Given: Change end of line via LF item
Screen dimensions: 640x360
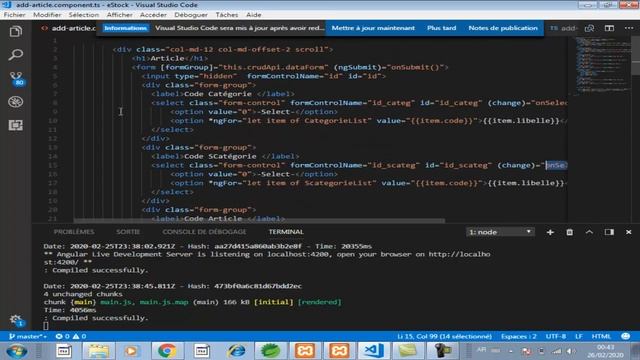Looking at the screenshot, I should (x=578, y=336).
